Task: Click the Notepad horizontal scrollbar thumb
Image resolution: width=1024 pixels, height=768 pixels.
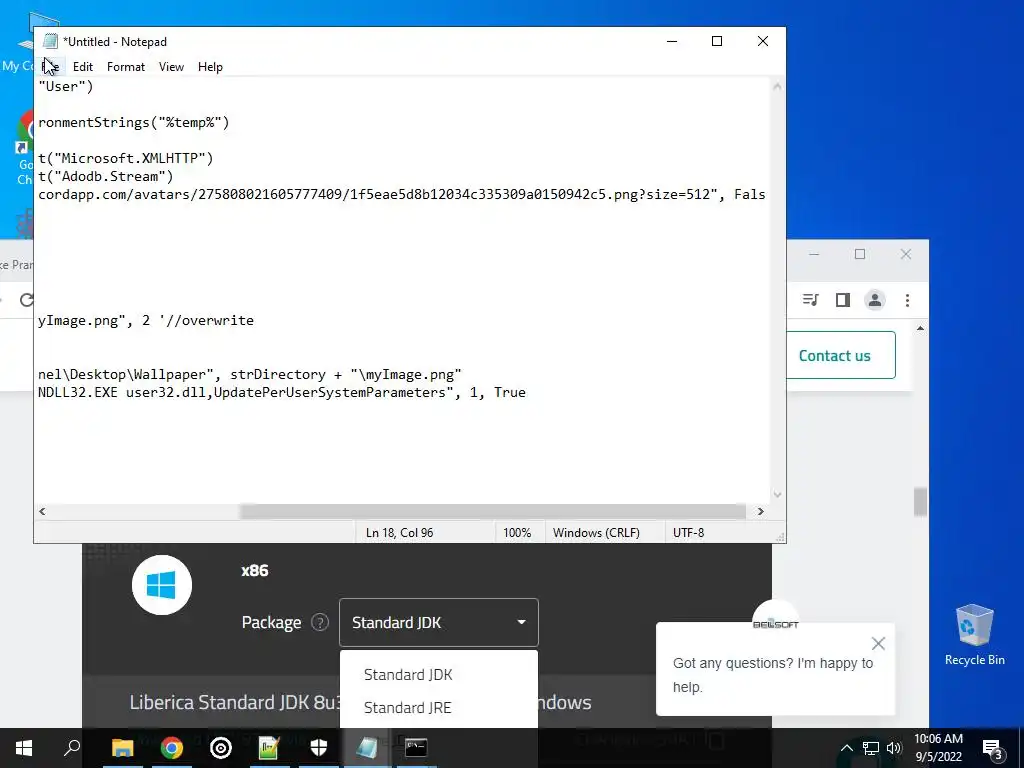Action: [492, 511]
